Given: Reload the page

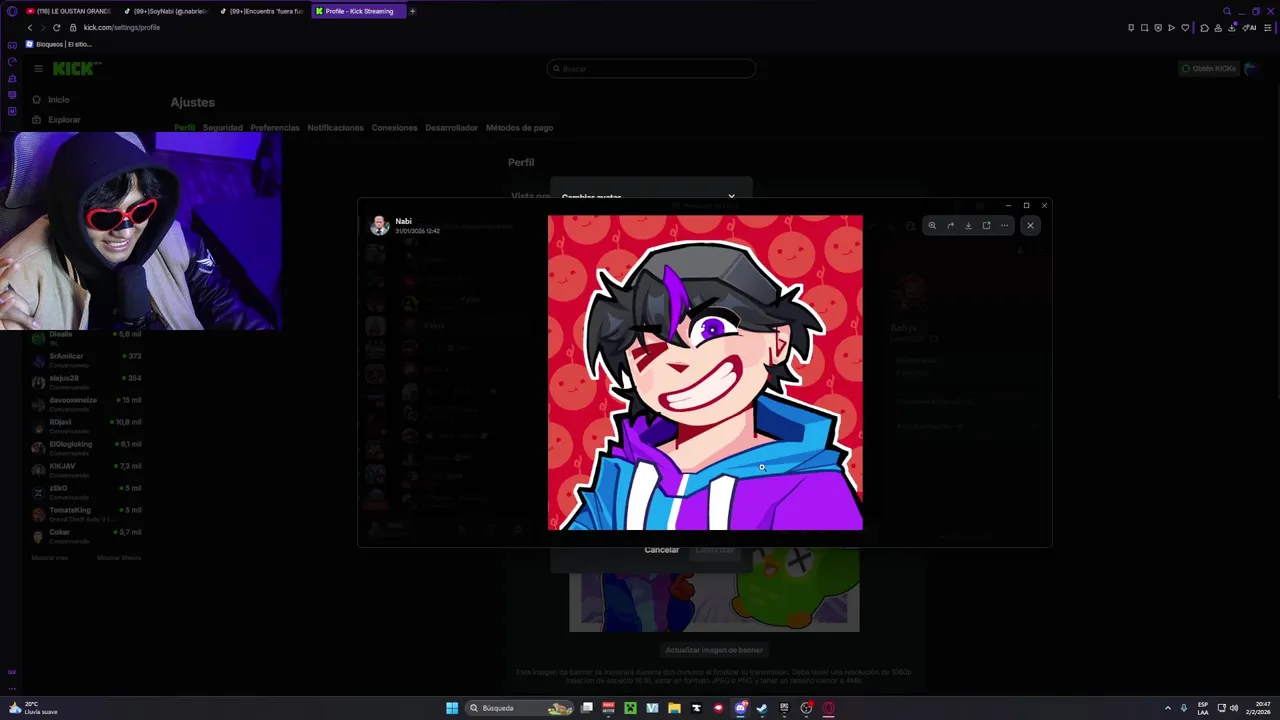Looking at the screenshot, I should point(56,27).
